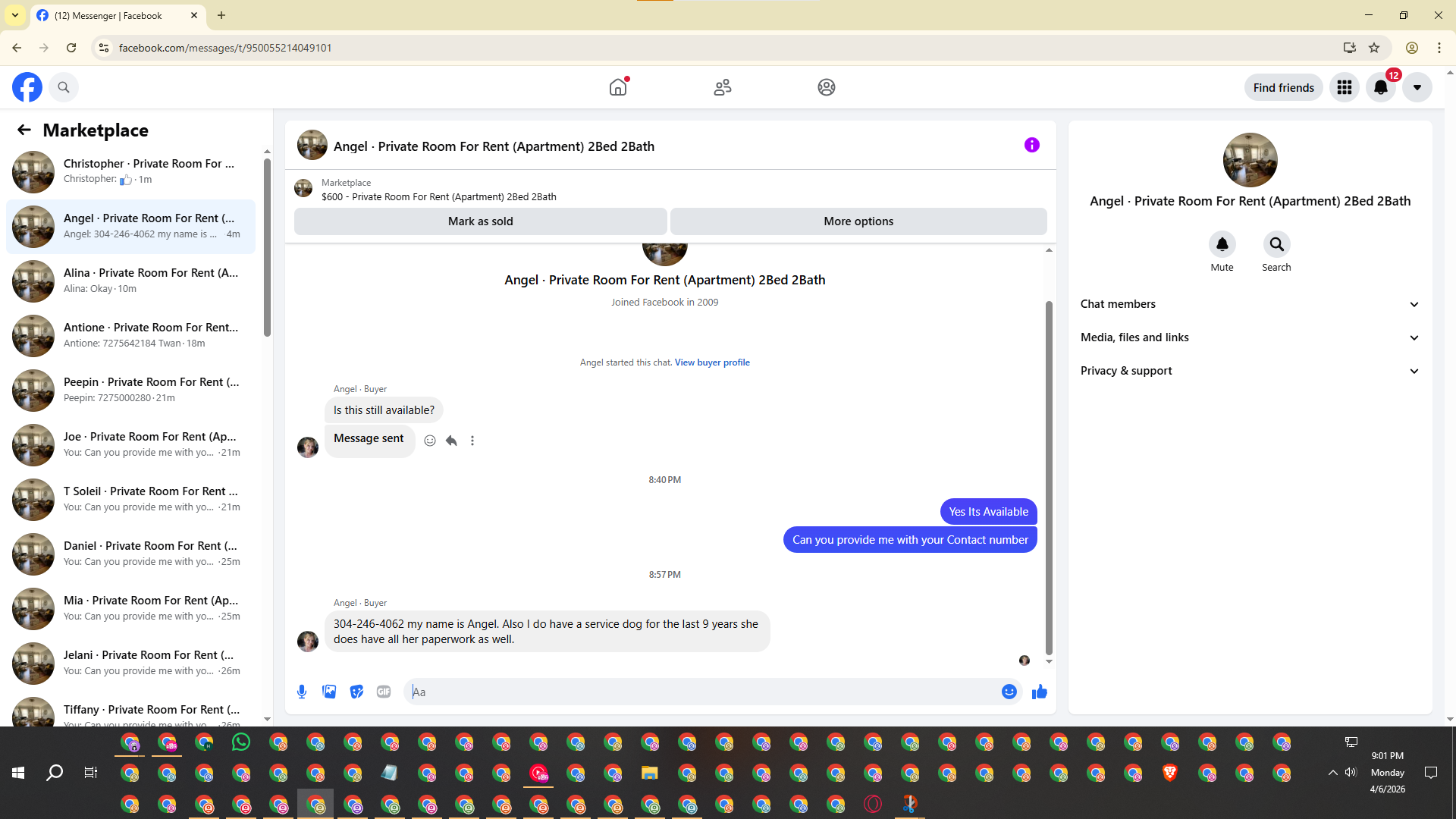Choose a GIF icon in composer
The height and width of the screenshot is (819, 1456).
[384, 692]
